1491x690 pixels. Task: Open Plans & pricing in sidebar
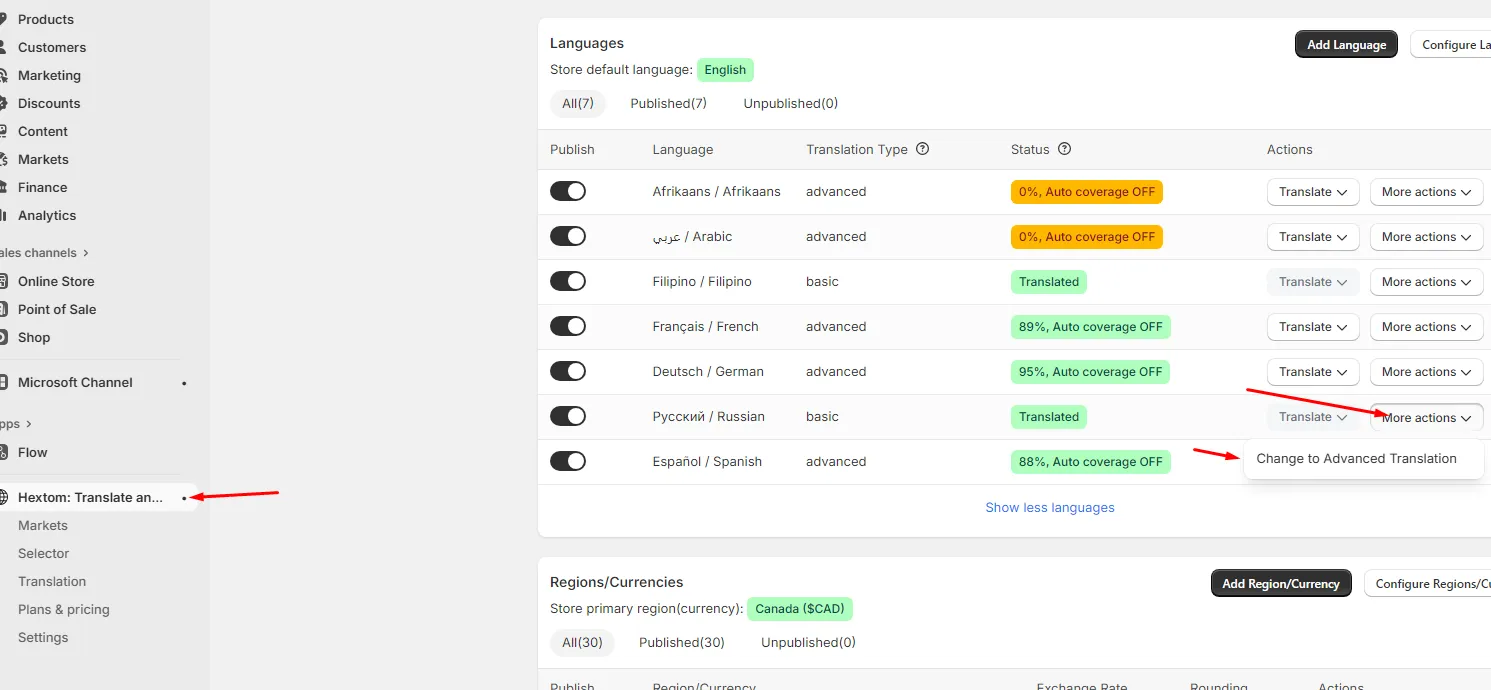tap(64, 609)
